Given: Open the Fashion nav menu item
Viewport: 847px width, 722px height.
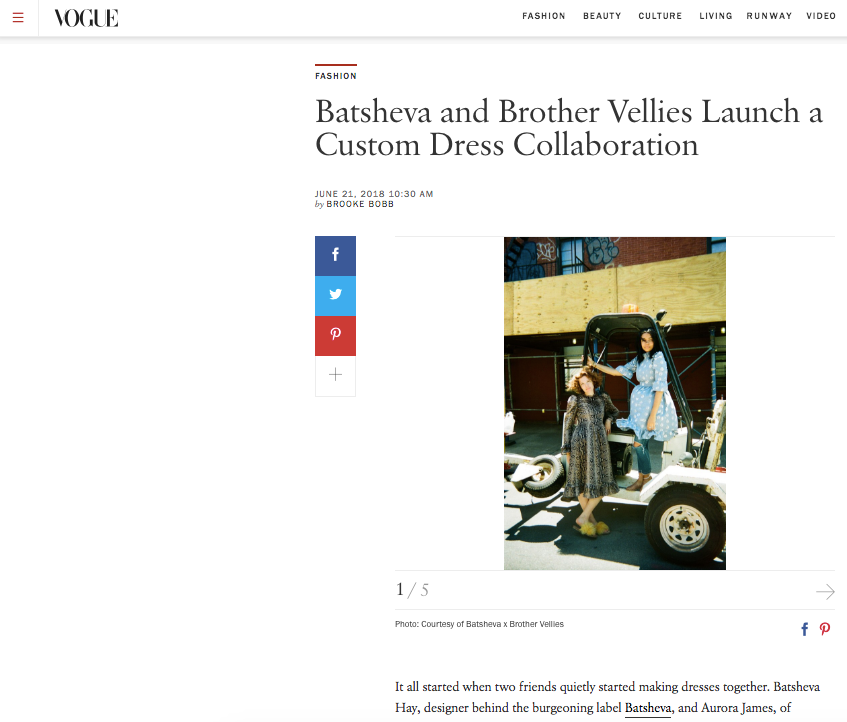Looking at the screenshot, I should [543, 16].
